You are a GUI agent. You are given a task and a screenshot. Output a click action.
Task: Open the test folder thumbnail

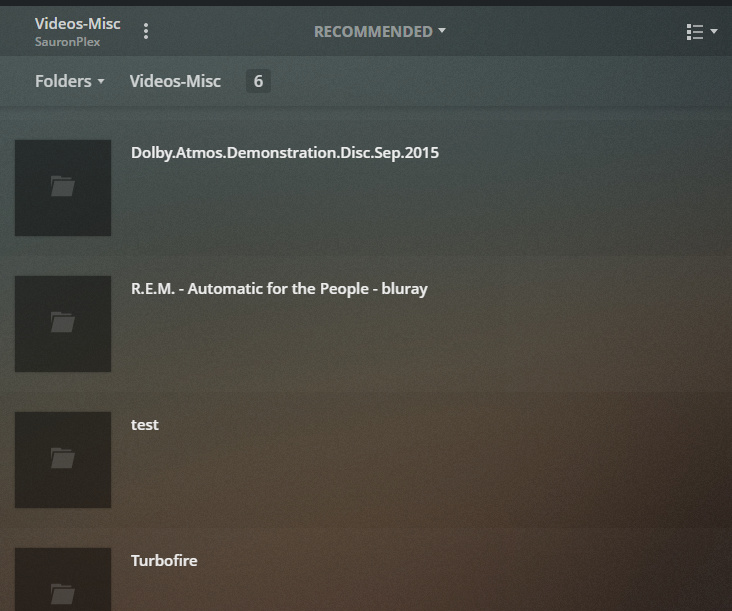pyautogui.click(x=63, y=459)
